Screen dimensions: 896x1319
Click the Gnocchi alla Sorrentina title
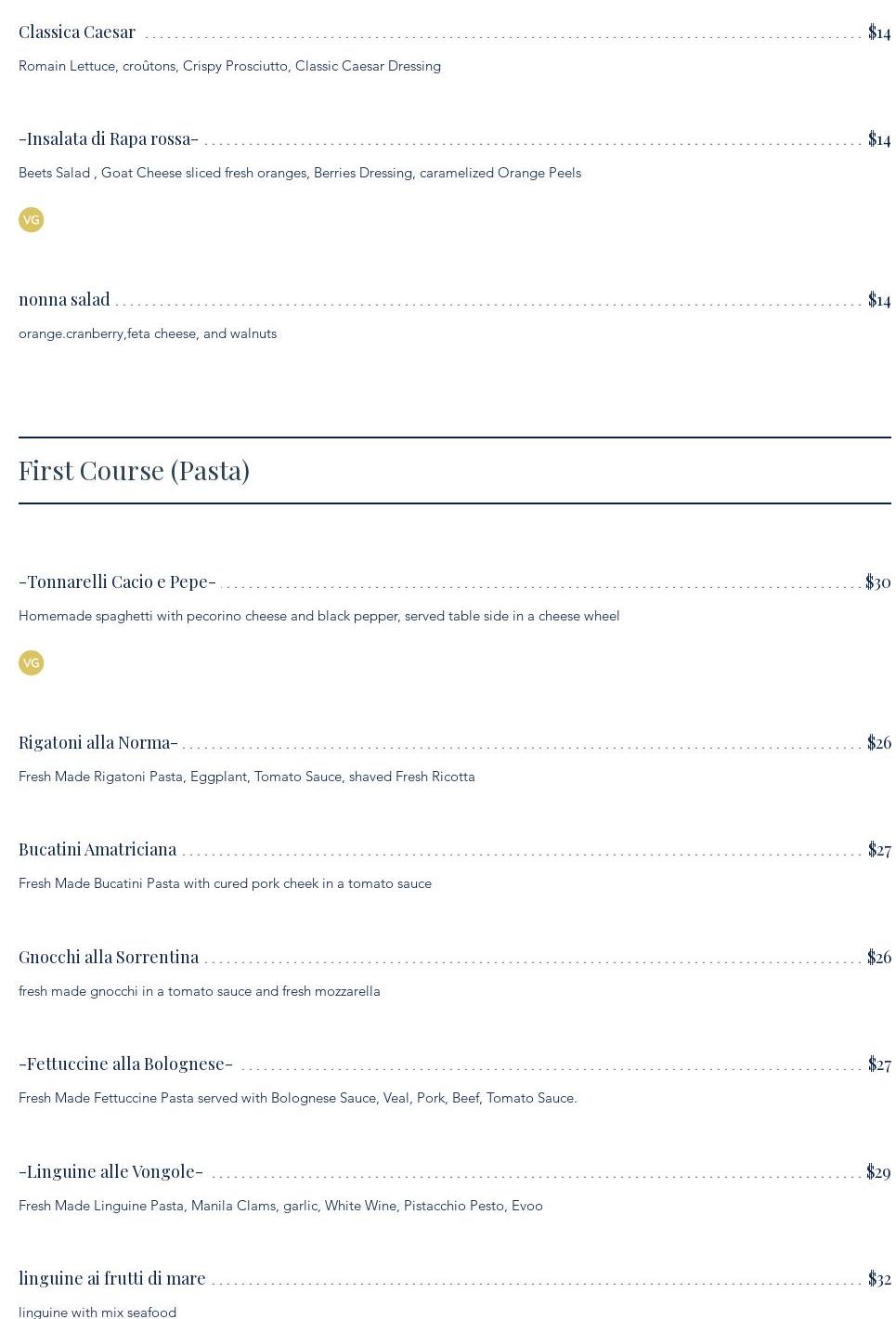(x=109, y=958)
